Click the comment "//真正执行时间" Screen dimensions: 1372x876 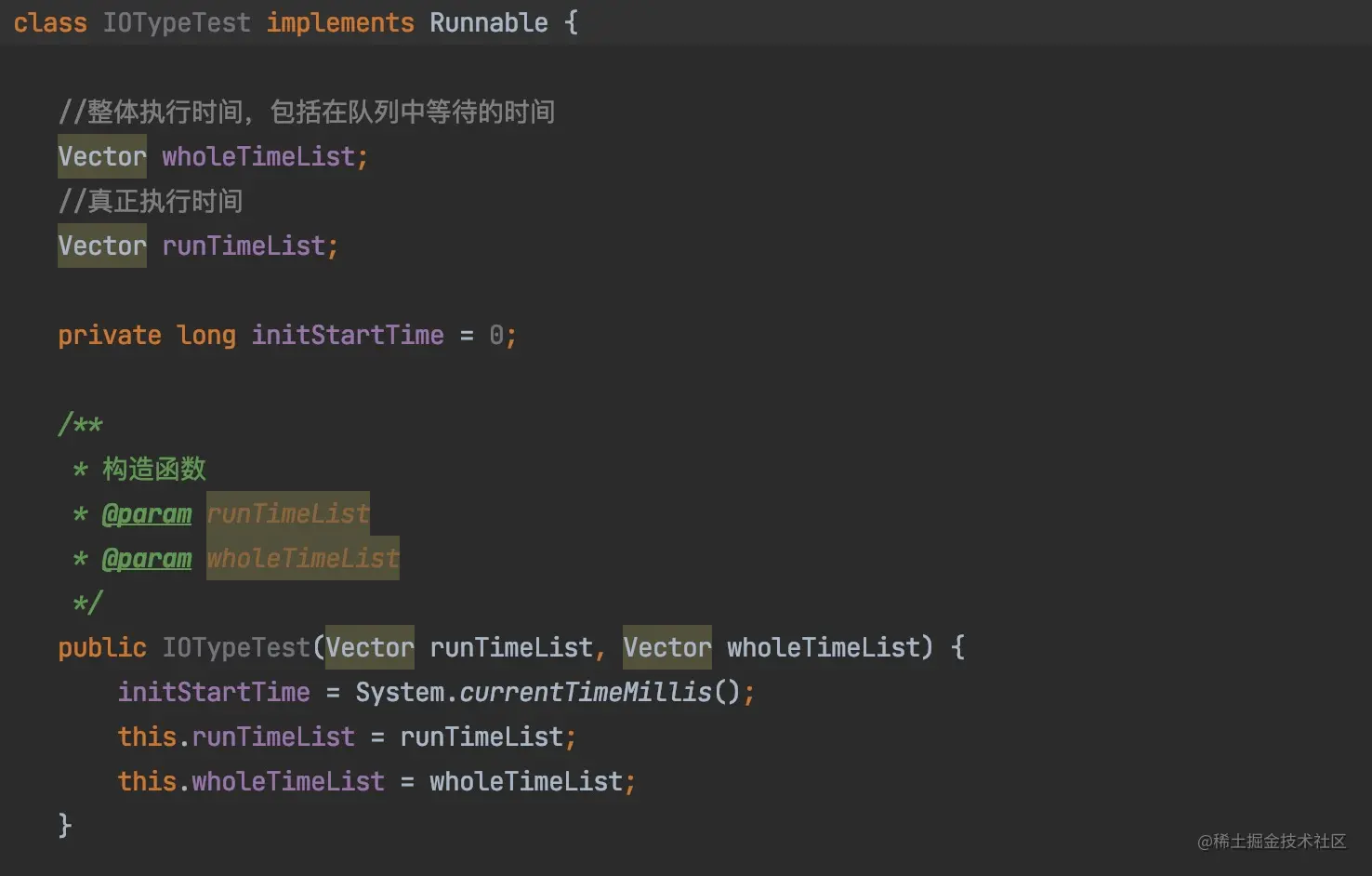[151, 201]
